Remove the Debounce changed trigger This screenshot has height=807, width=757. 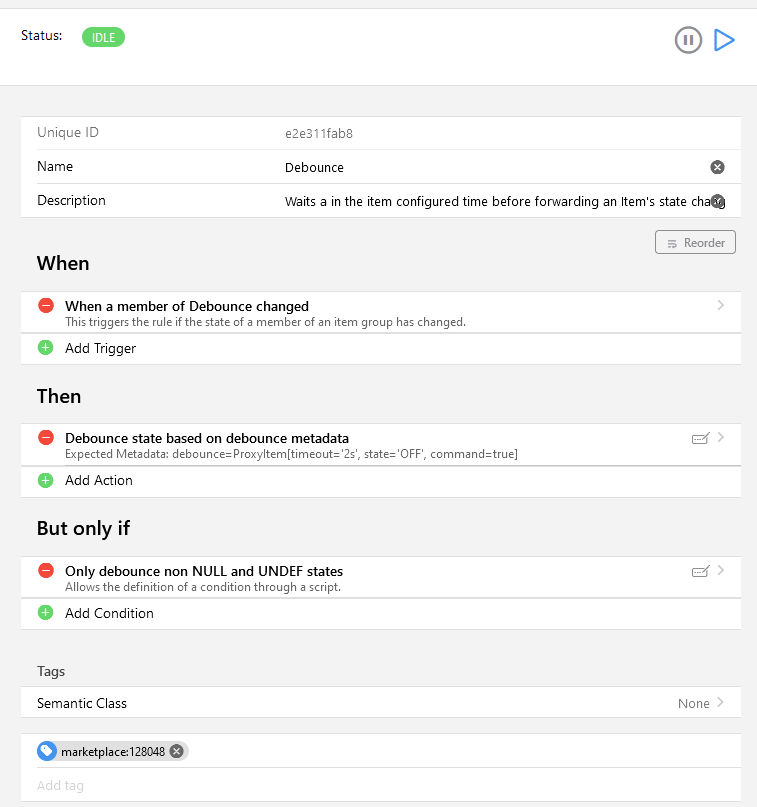coord(46,306)
